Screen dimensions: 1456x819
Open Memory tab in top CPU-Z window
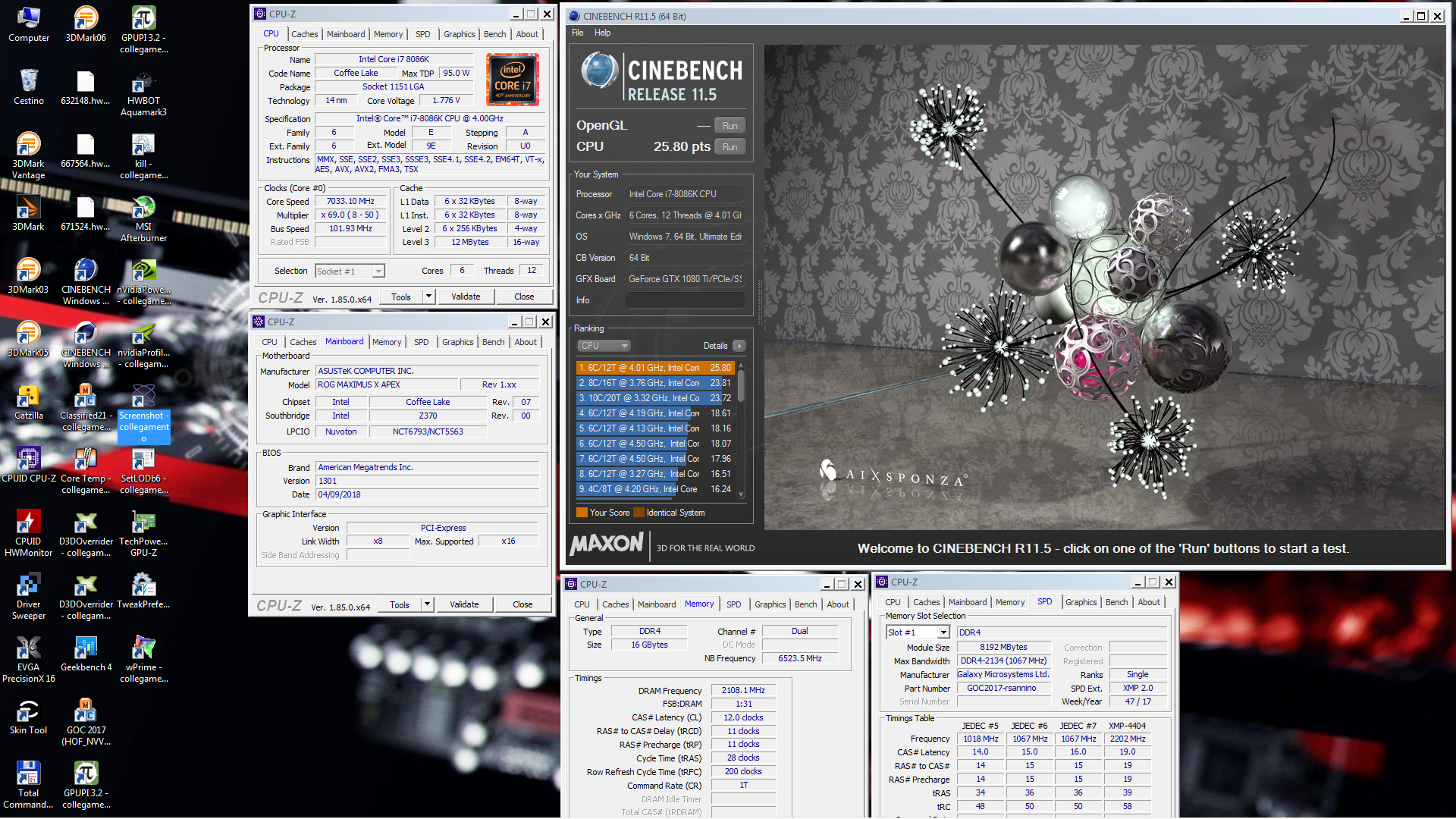click(x=388, y=34)
